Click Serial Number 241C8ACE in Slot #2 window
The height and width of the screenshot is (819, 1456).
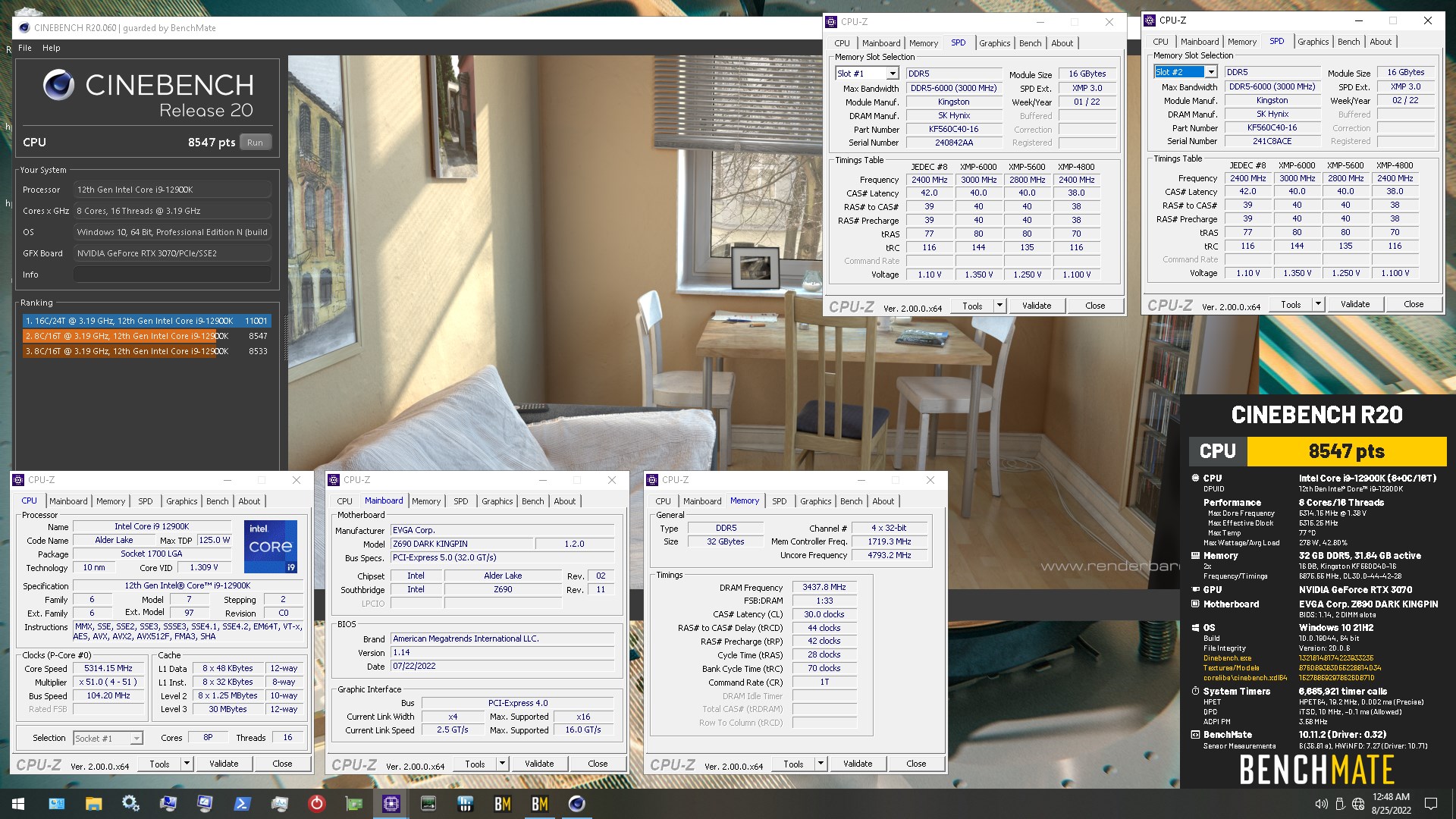(1272, 141)
